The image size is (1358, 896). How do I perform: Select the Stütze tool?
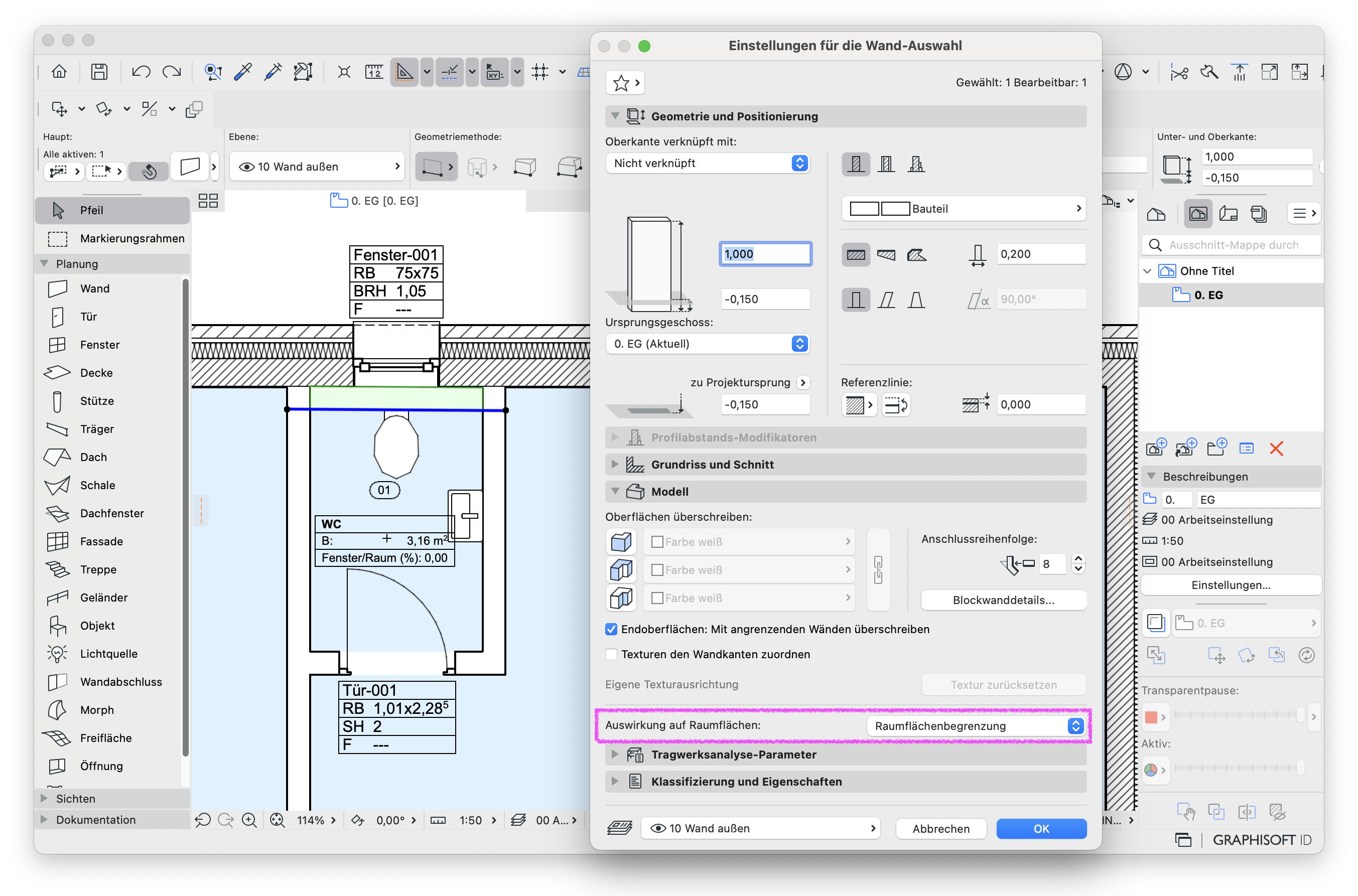click(x=111, y=400)
